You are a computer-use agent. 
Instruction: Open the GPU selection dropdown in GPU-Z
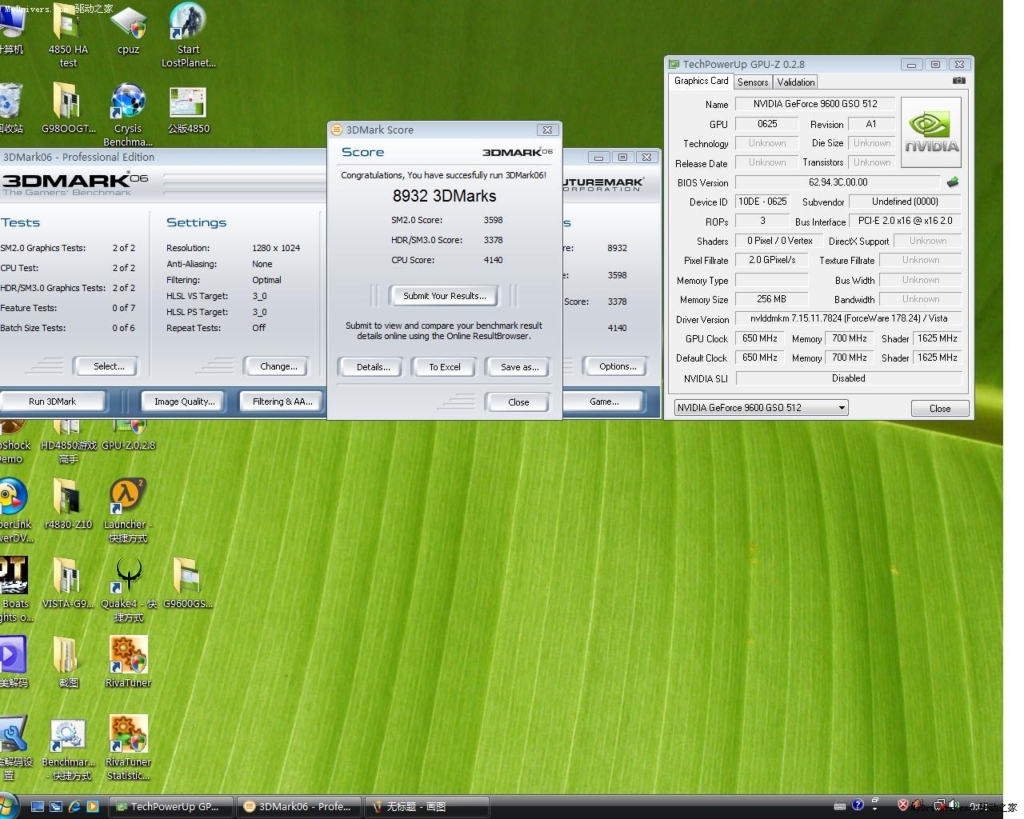[761, 408]
